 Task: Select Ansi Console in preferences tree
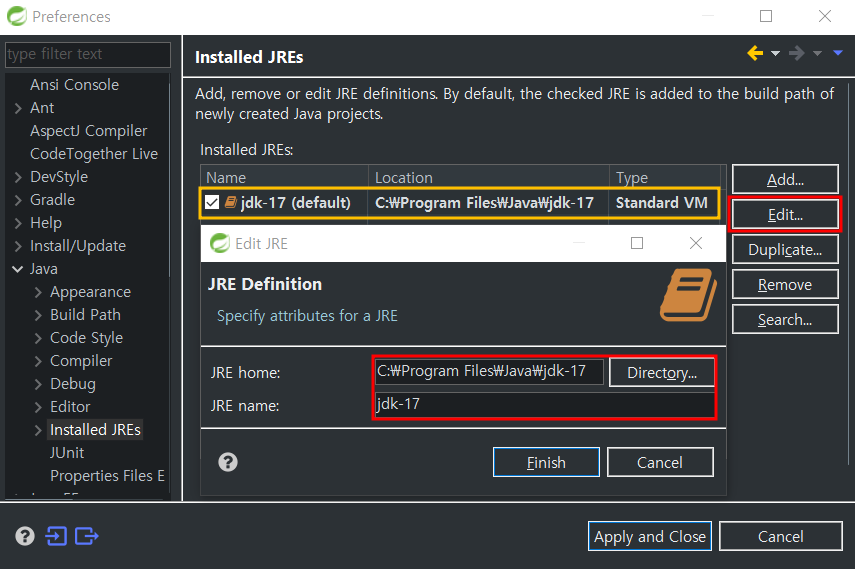74,85
